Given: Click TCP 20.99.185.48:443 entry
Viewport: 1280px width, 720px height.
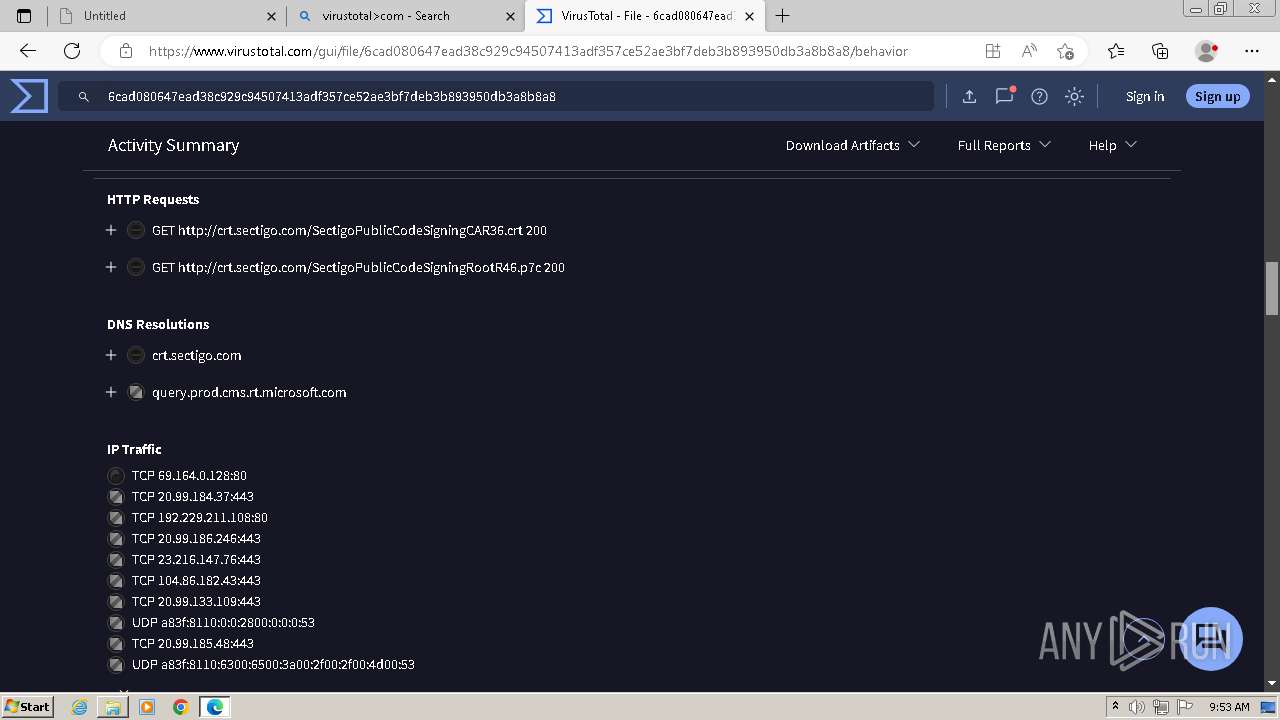Looking at the screenshot, I should pos(193,644).
